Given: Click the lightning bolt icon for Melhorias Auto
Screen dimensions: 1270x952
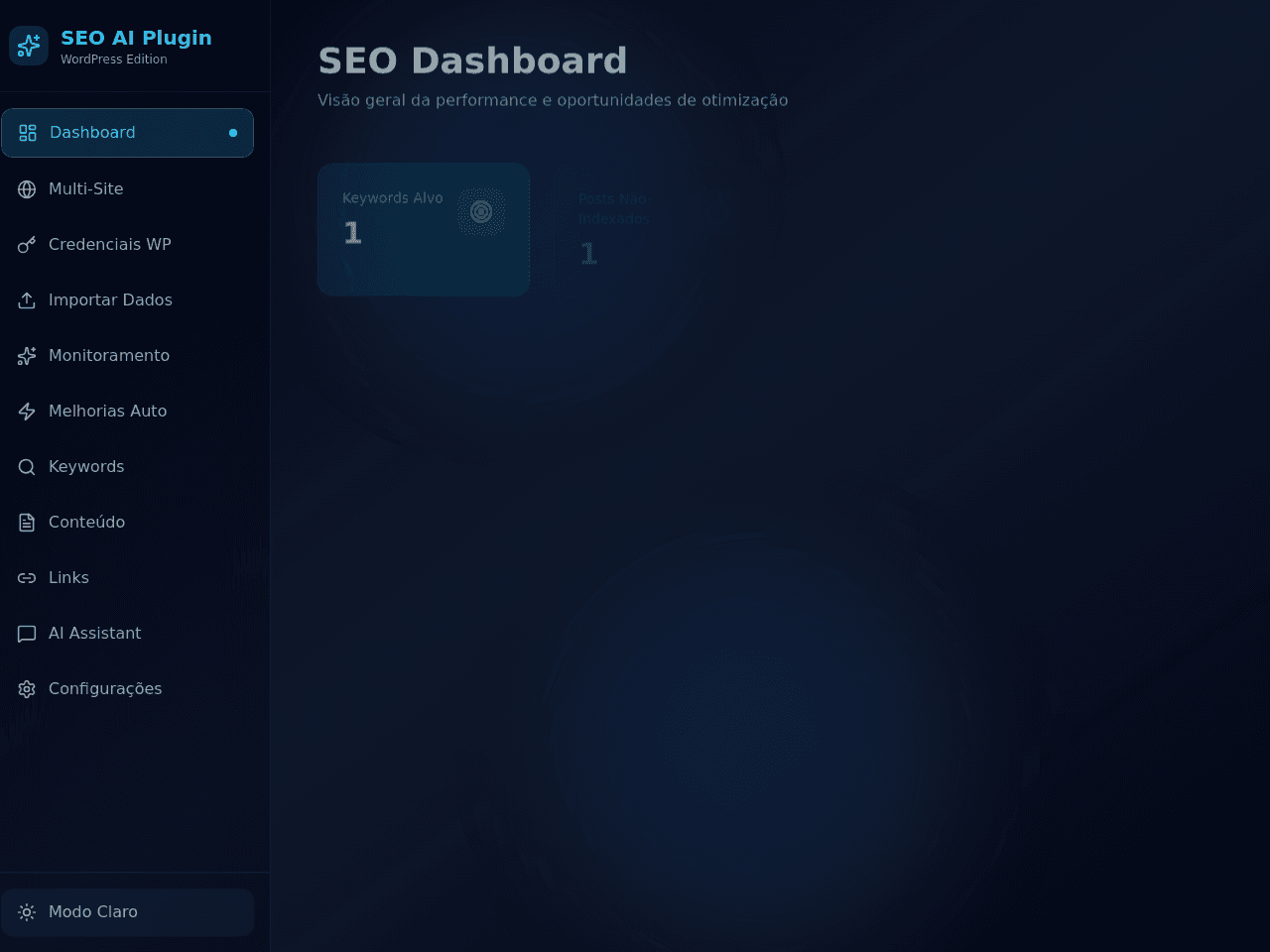Looking at the screenshot, I should (x=27, y=412).
